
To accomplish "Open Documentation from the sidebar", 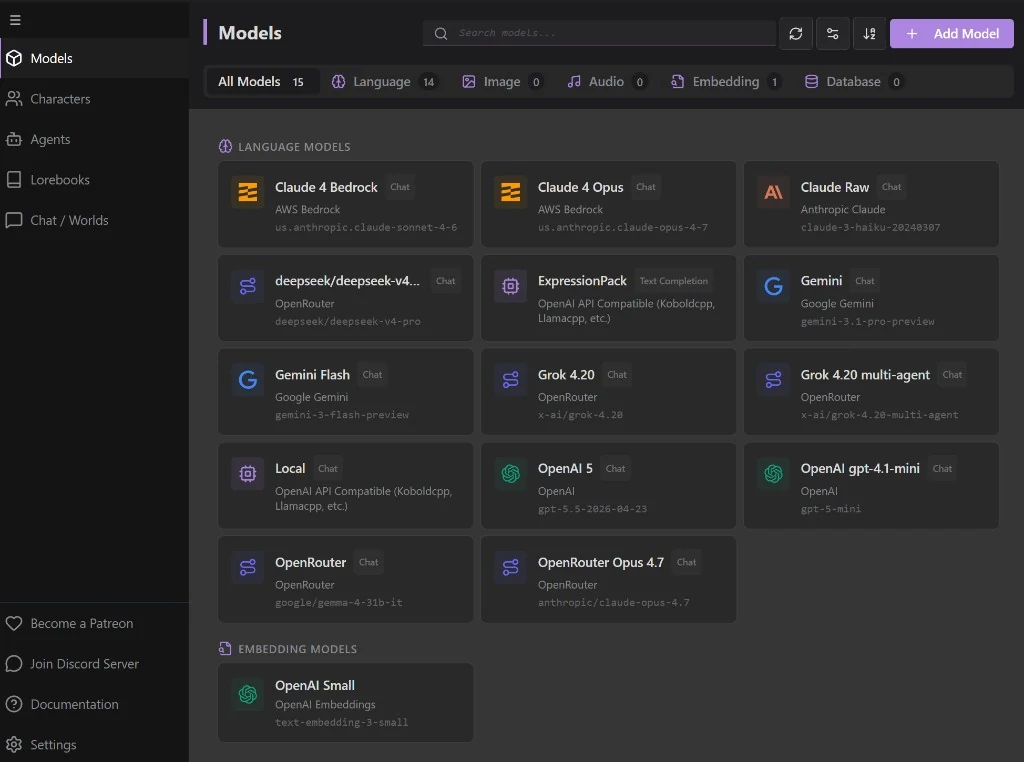I will coord(95,705).
